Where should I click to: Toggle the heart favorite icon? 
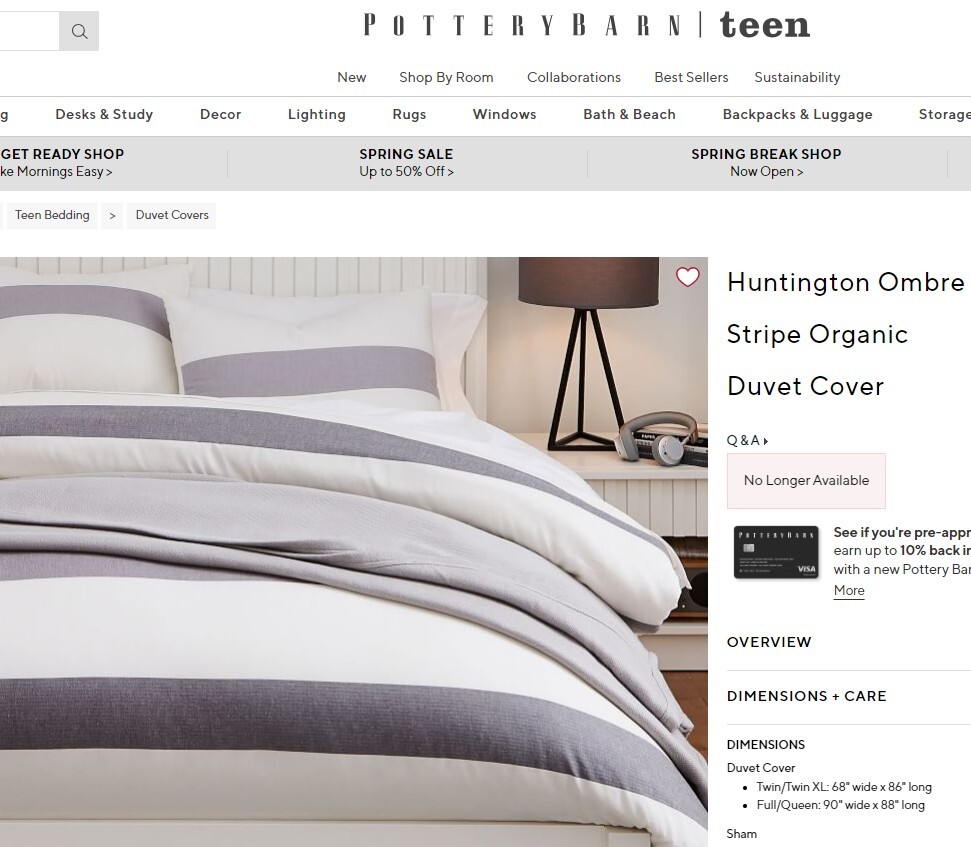tap(687, 277)
